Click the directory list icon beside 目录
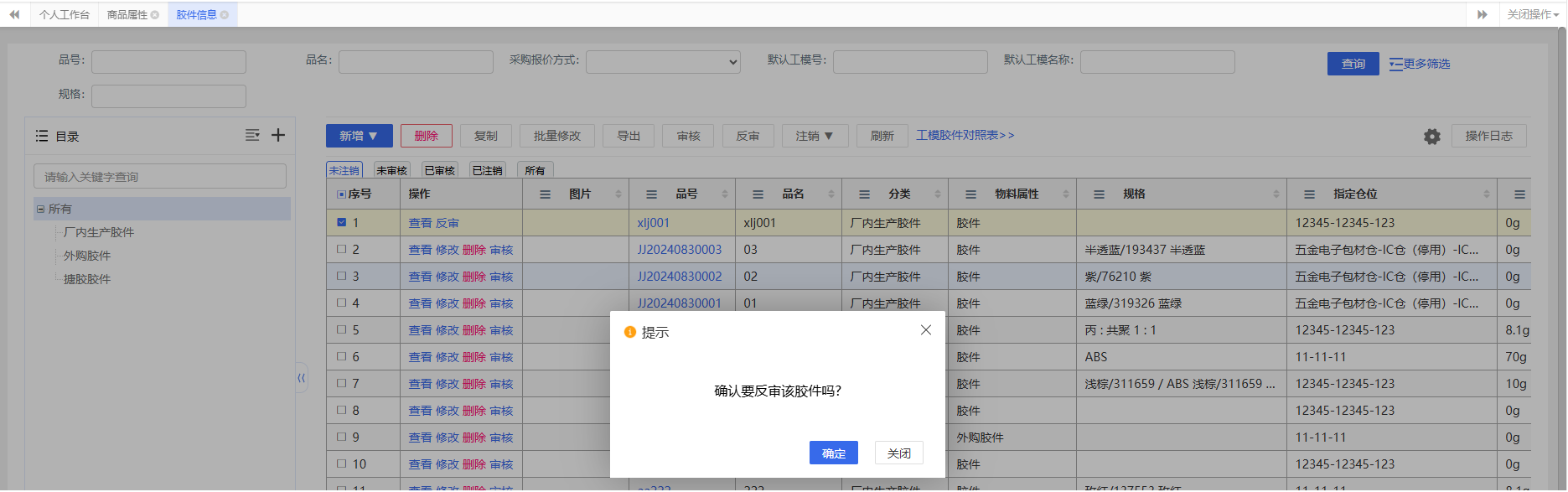The image size is (1568, 492). [x=41, y=136]
